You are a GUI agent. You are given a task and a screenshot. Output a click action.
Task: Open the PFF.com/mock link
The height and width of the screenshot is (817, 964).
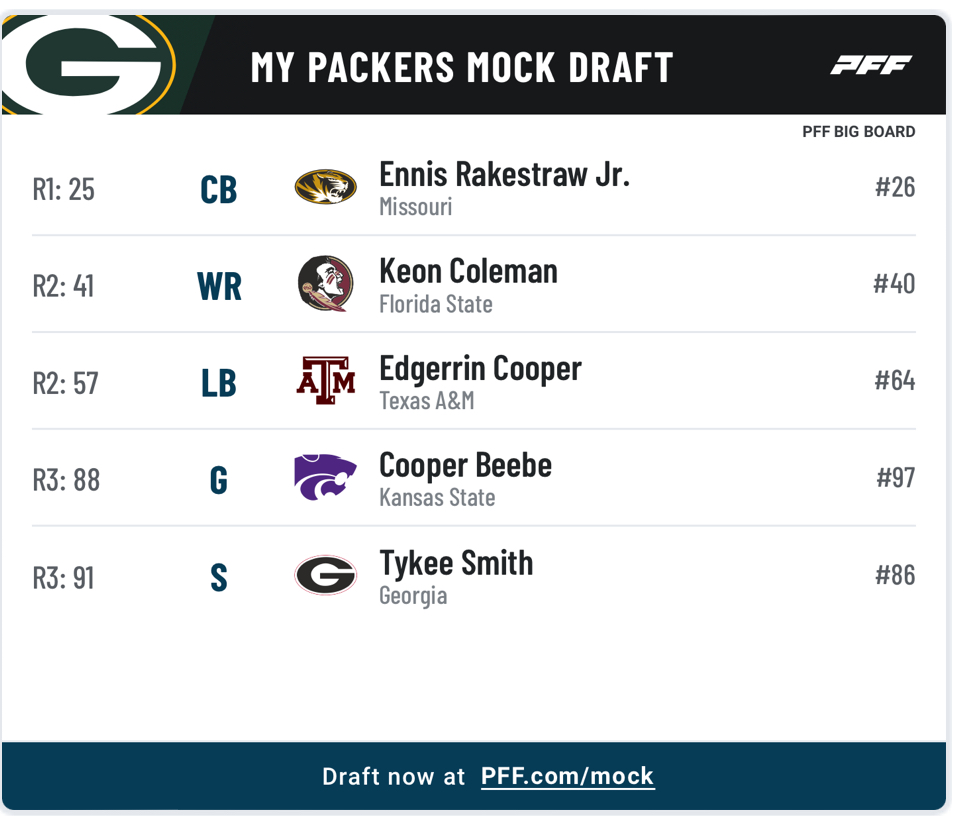[567, 776]
